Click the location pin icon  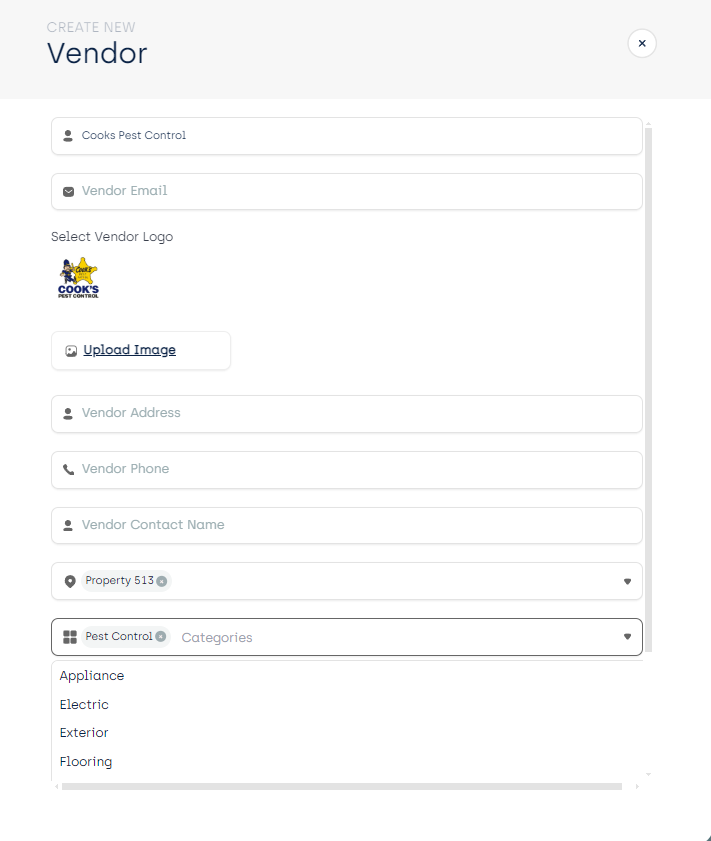(70, 581)
